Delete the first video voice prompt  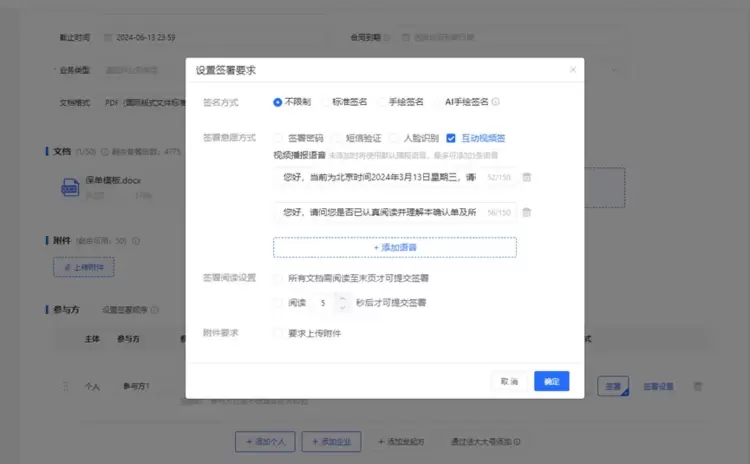(527, 177)
